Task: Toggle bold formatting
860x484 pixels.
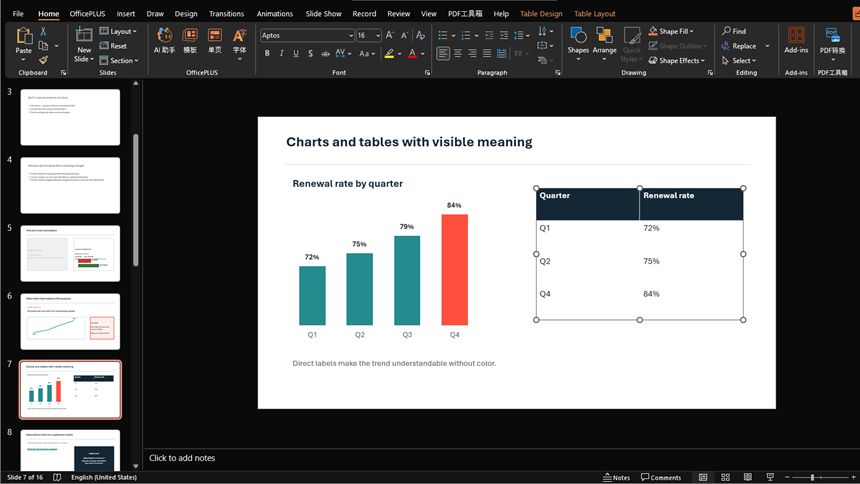Action: tap(267, 53)
